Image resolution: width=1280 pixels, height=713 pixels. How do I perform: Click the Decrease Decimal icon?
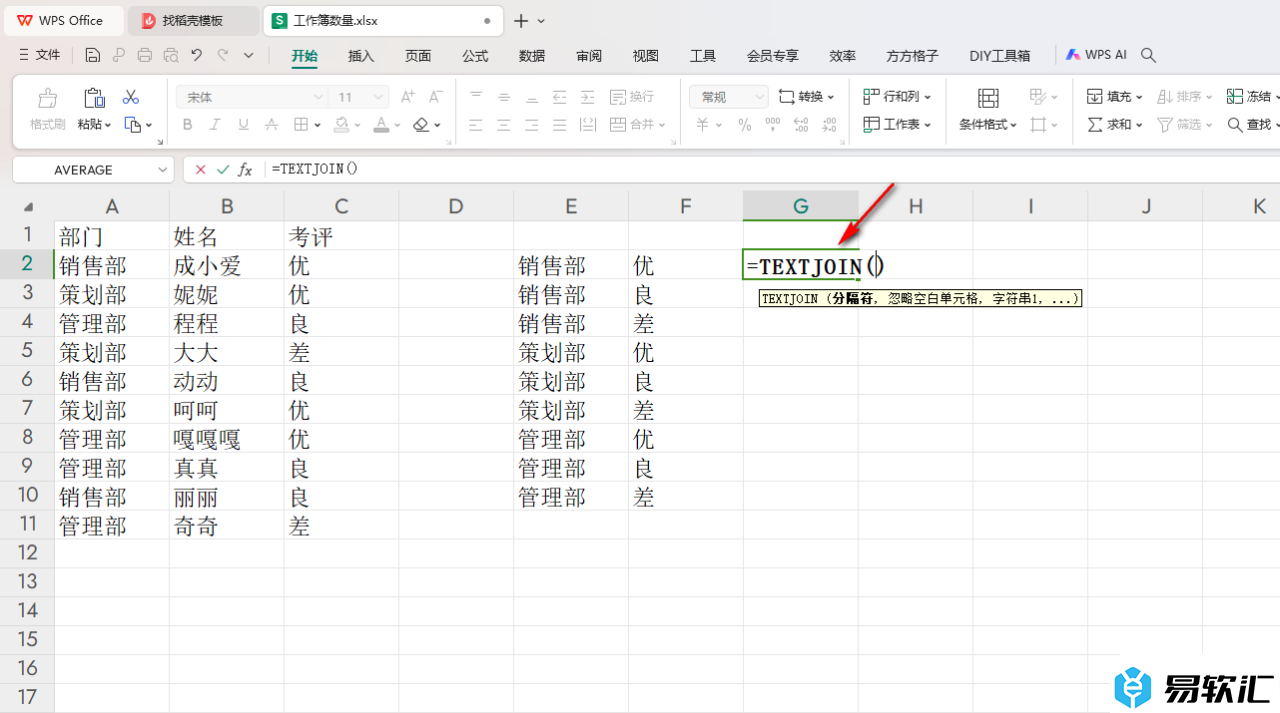[x=829, y=125]
